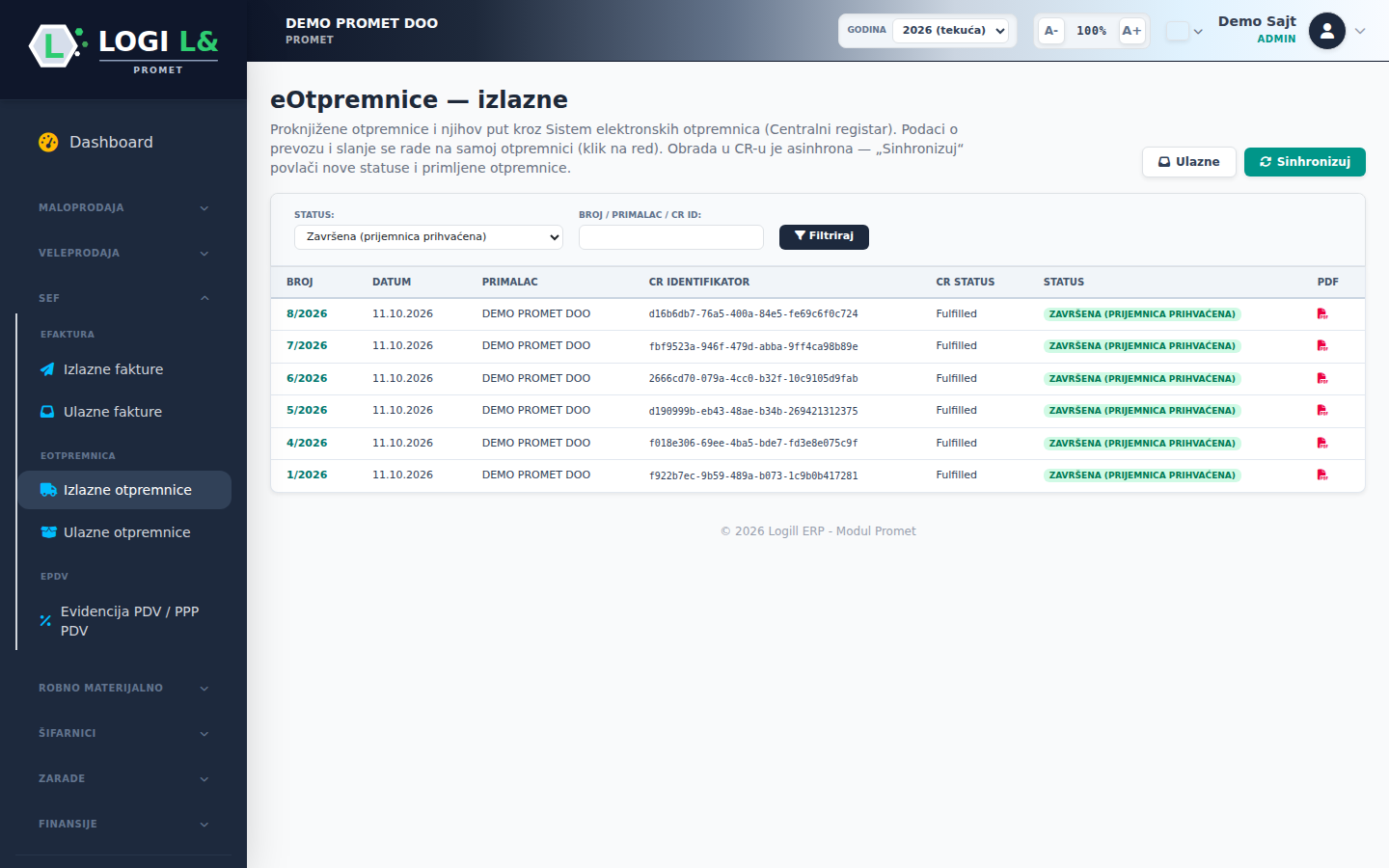Viewport: 1389px width, 868px height.
Task: Open otpremnica 7/2026 link
Action: (307, 346)
